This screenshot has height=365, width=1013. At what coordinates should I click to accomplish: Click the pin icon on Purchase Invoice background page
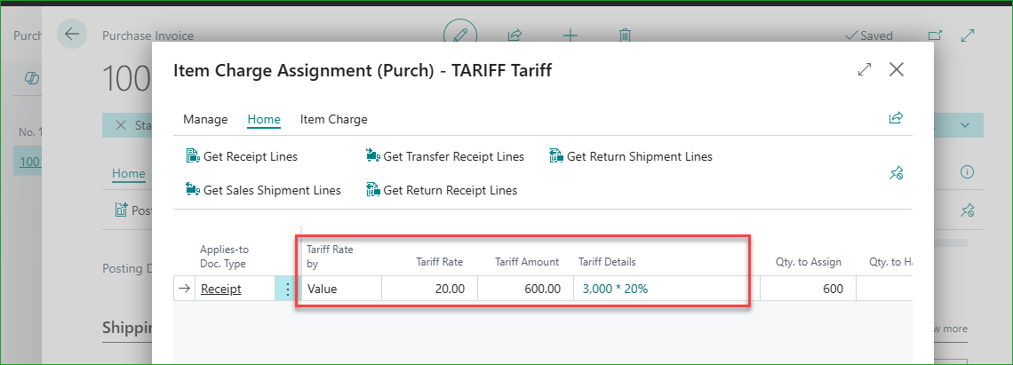click(967, 210)
